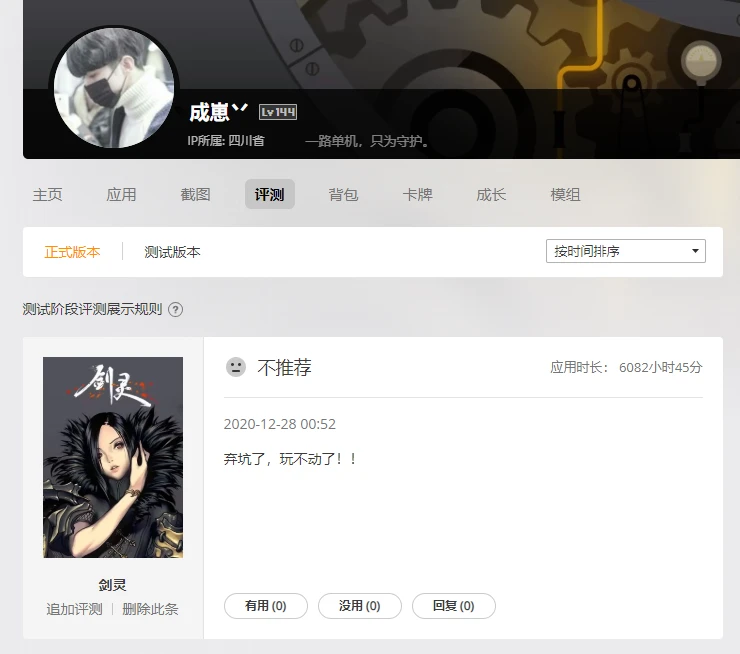Viewport: 740px width, 654px height.
Task: Select the 测试版本 filter
Action: tap(172, 252)
